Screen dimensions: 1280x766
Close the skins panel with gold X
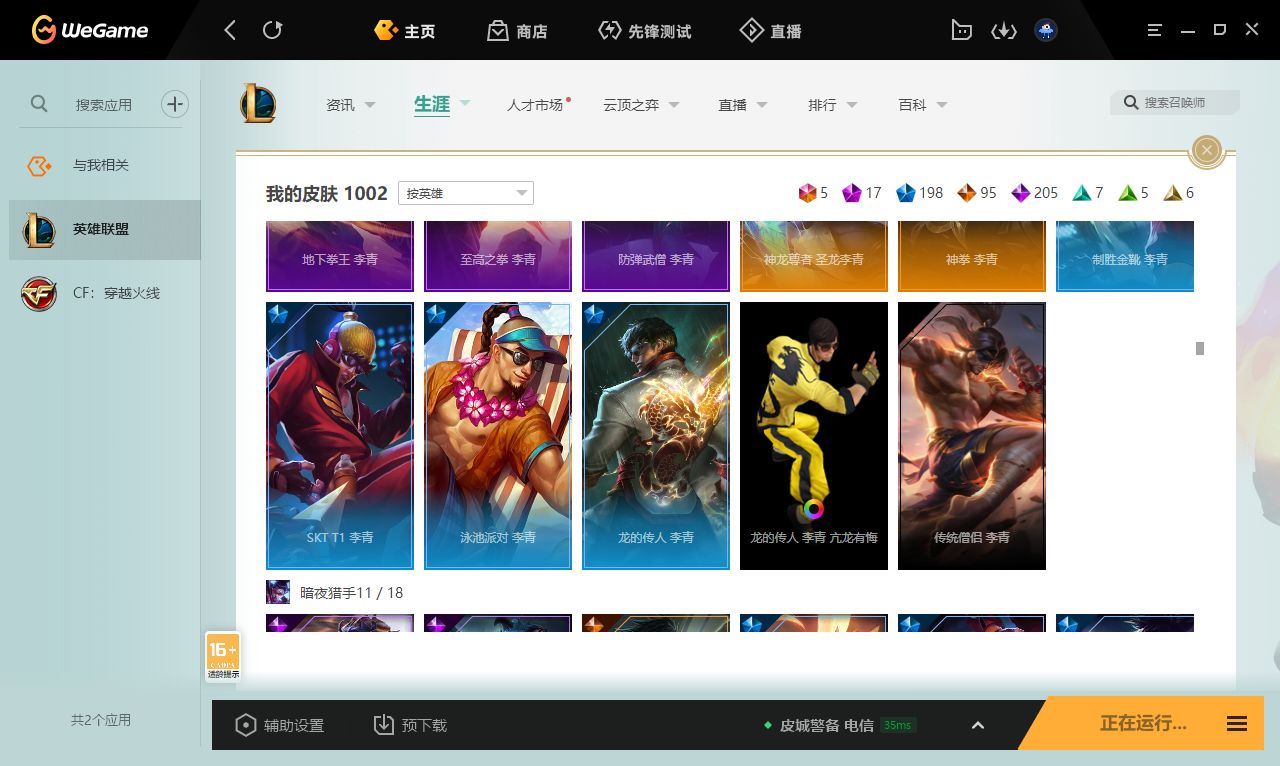(1207, 150)
